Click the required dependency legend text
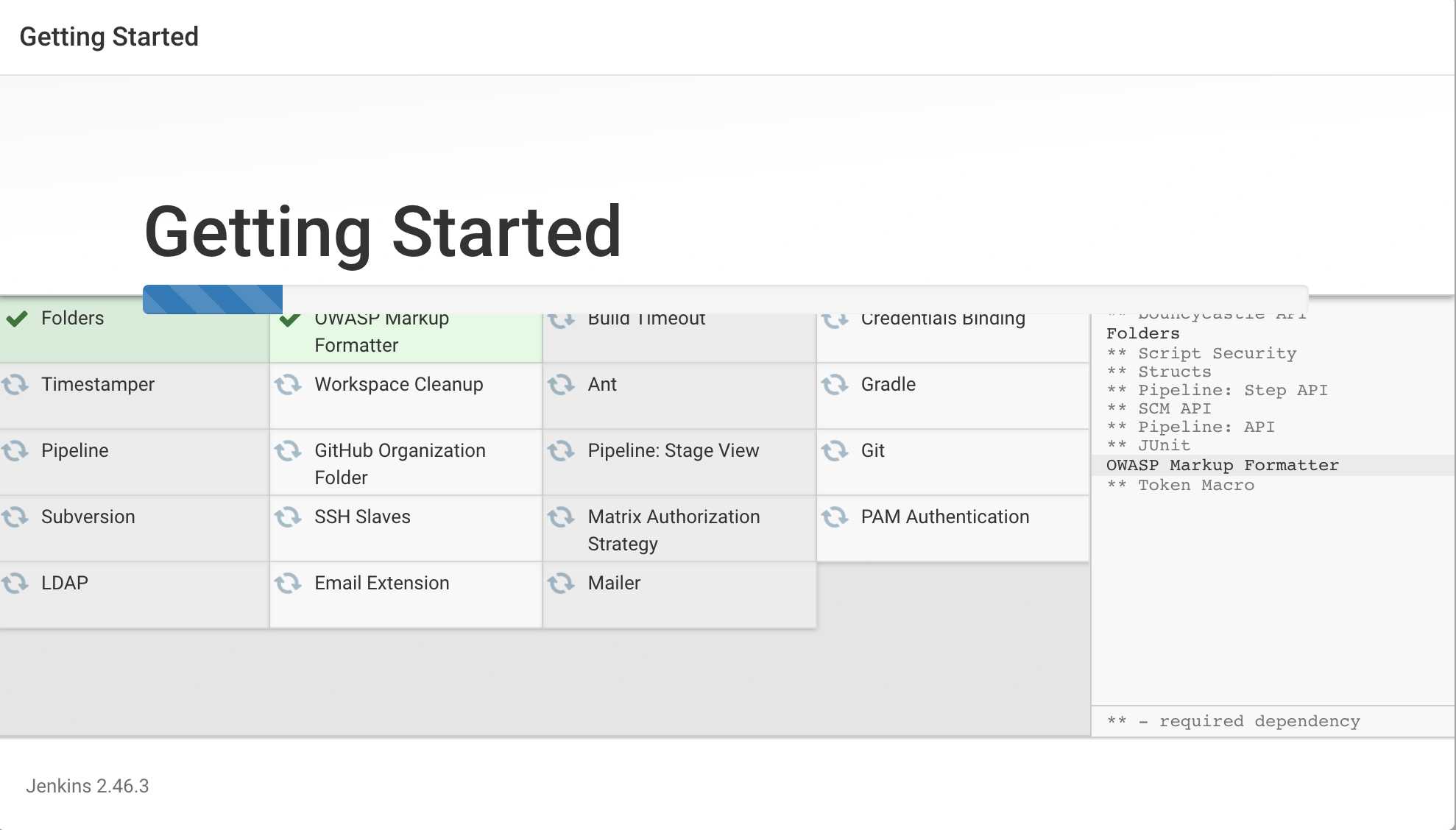 [1234, 722]
